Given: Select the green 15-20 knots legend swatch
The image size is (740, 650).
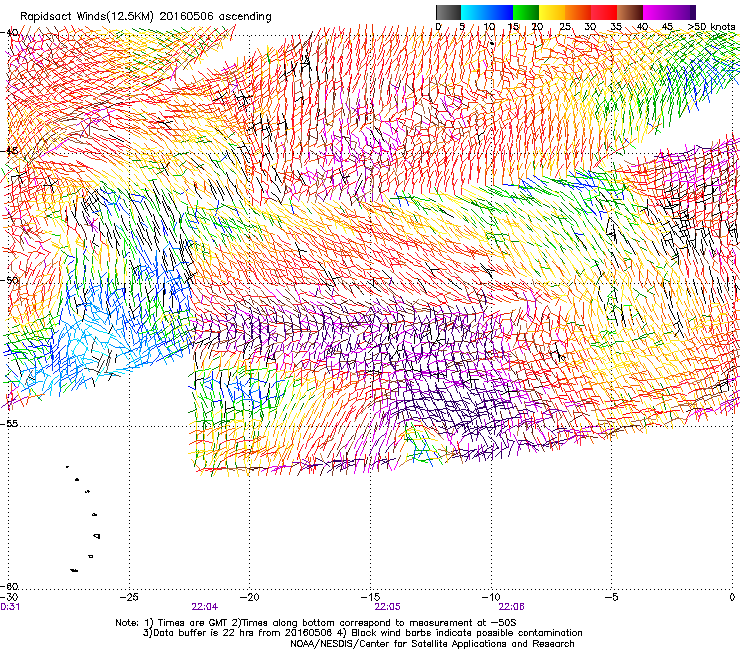Looking at the screenshot, I should (x=526, y=12).
